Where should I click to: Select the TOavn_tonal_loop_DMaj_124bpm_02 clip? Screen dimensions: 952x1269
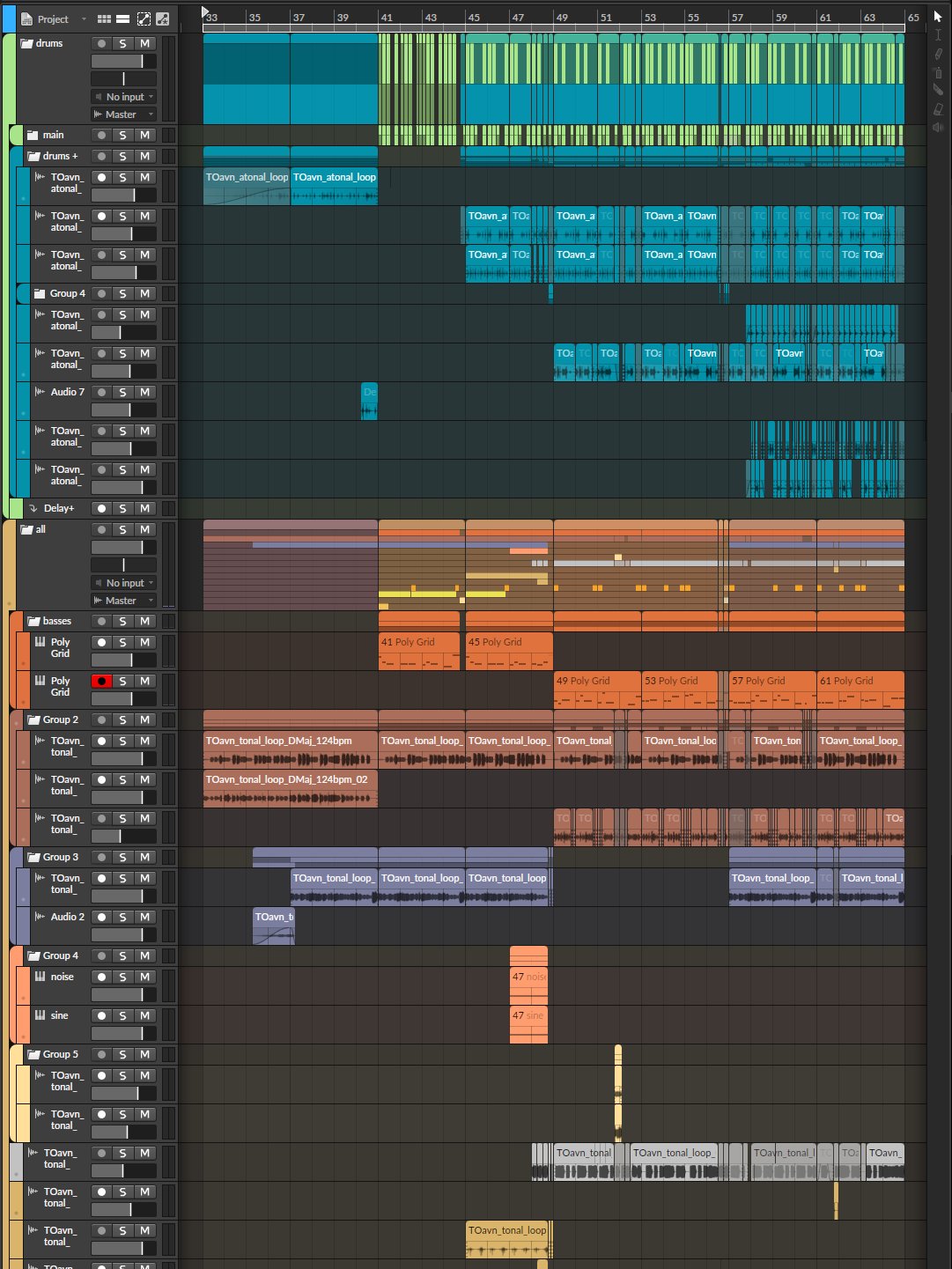(x=290, y=788)
